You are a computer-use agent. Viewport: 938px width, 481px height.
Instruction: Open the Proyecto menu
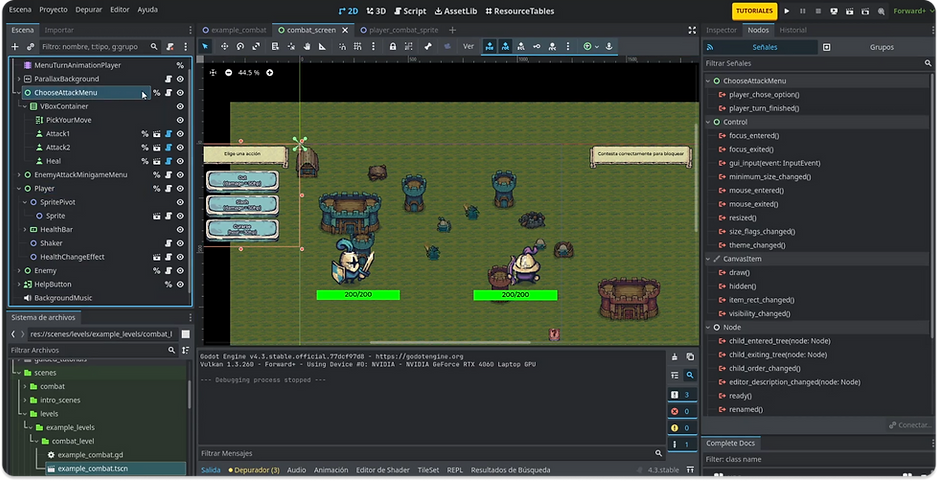(x=53, y=10)
